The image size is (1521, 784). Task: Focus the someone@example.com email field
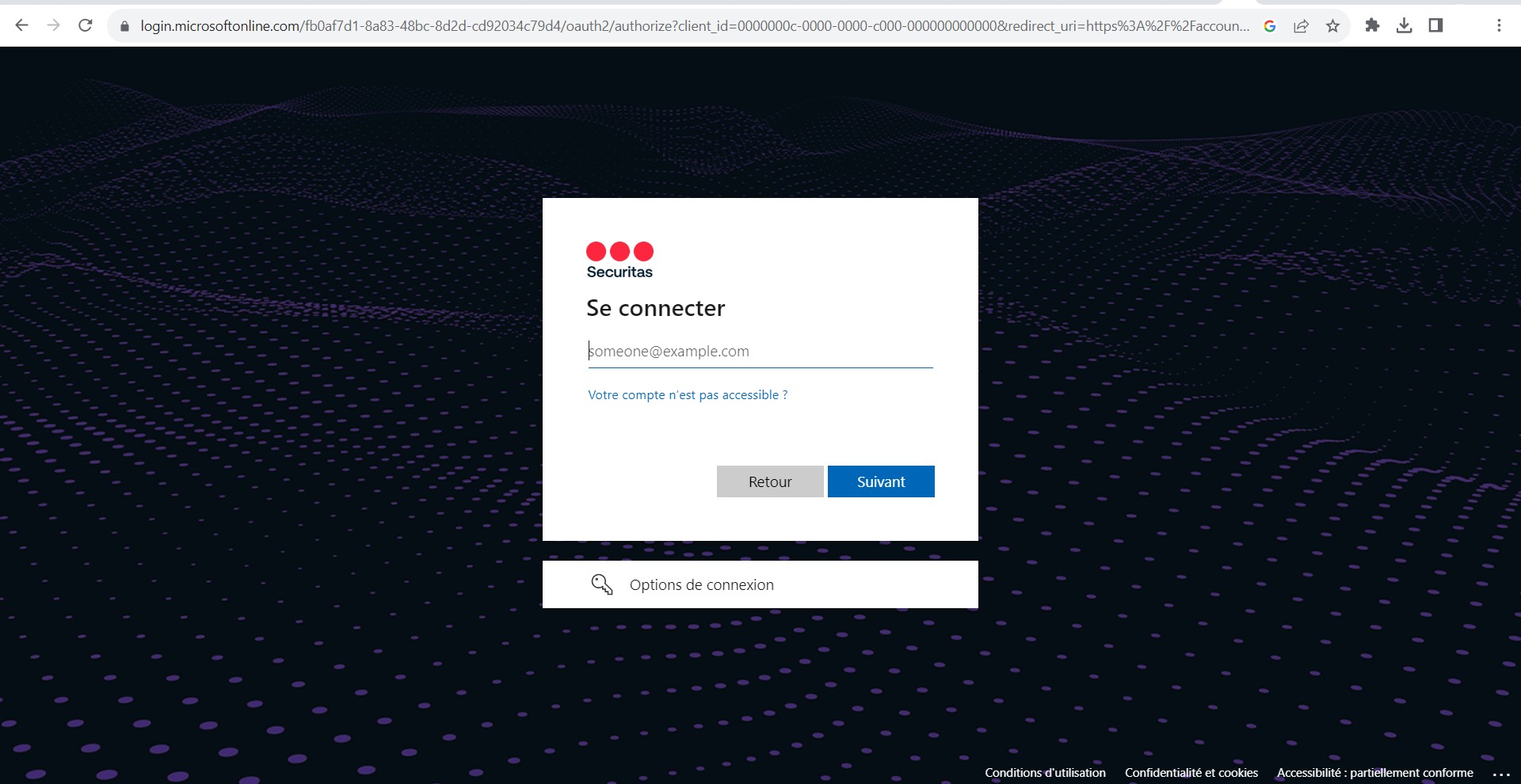point(760,352)
